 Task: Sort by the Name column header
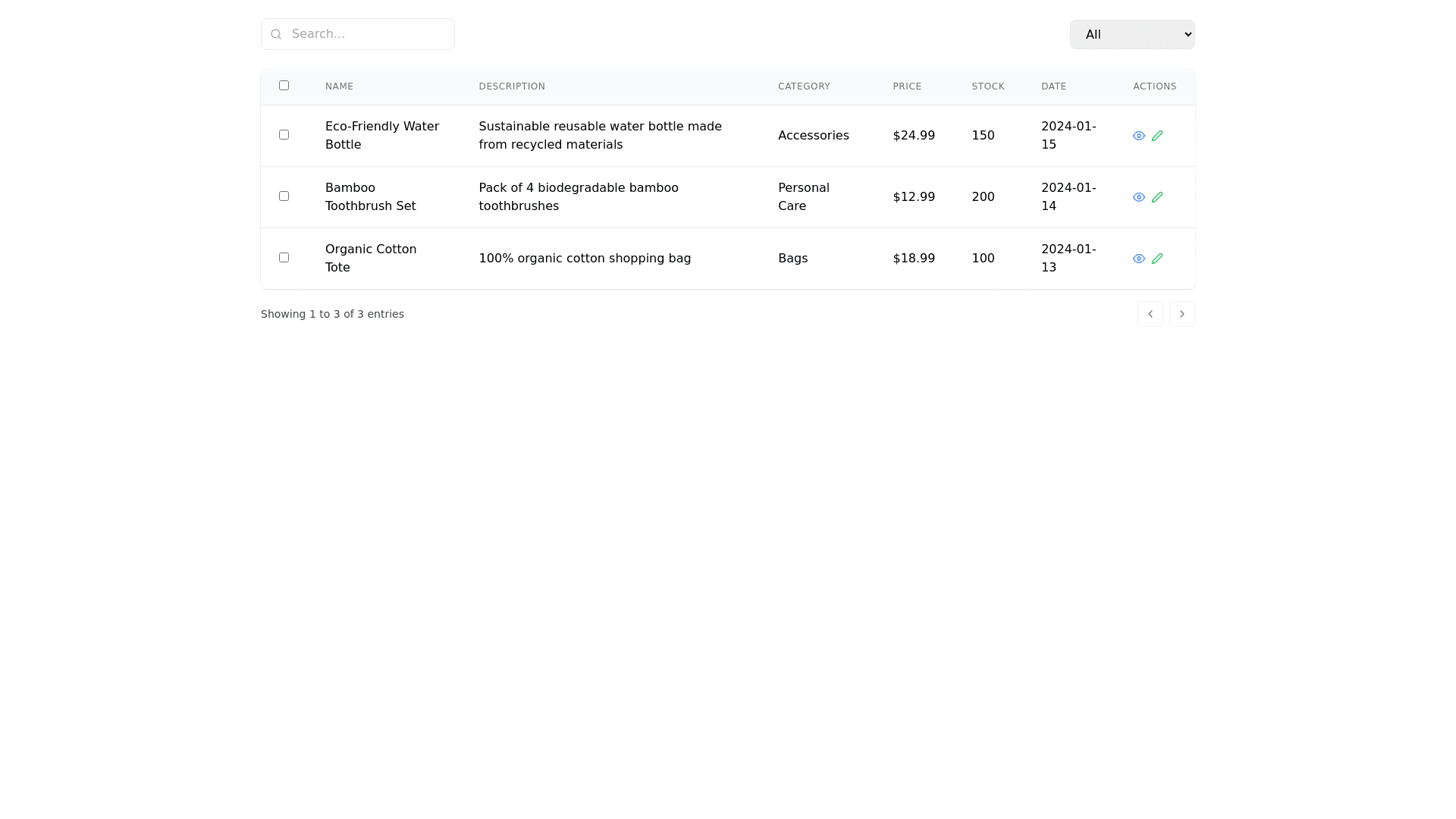[x=339, y=86]
